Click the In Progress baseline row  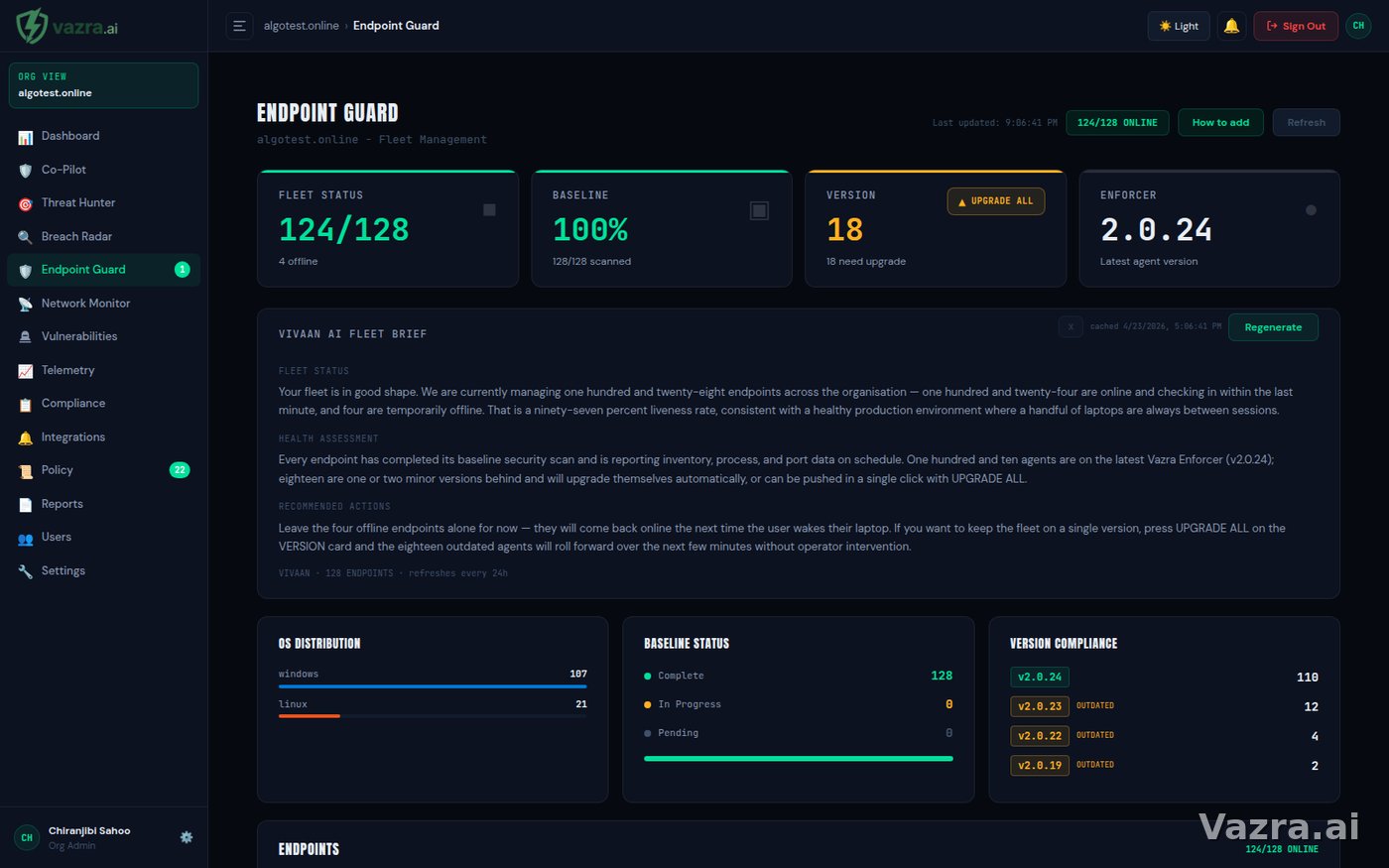tap(799, 704)
